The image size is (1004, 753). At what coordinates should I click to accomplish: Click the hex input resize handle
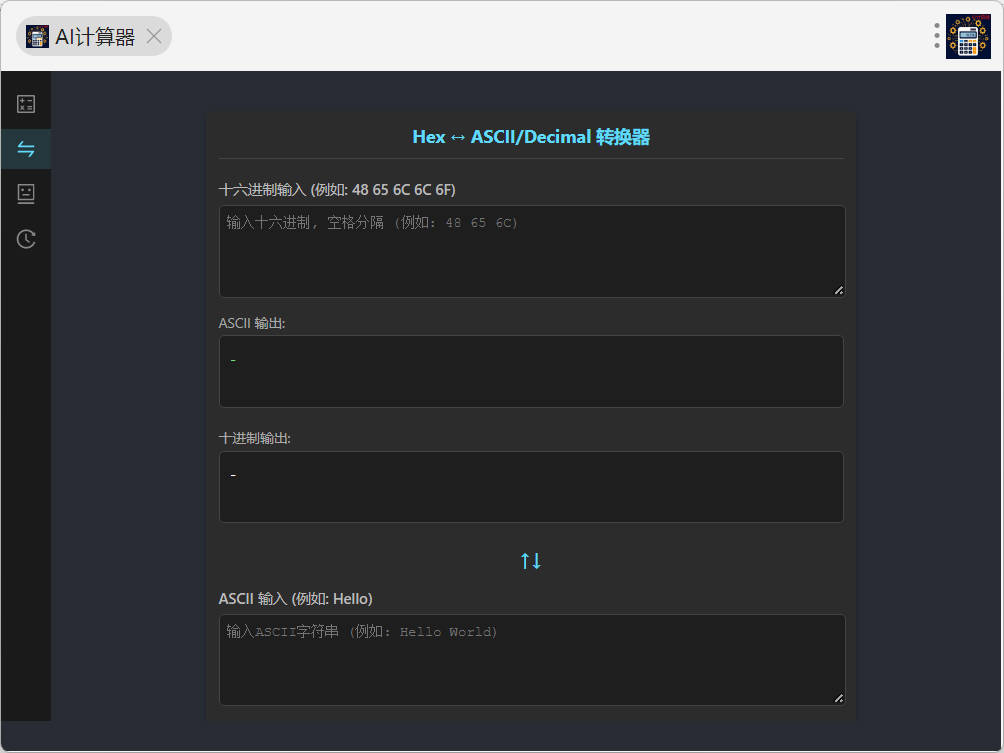click(838, 291)
